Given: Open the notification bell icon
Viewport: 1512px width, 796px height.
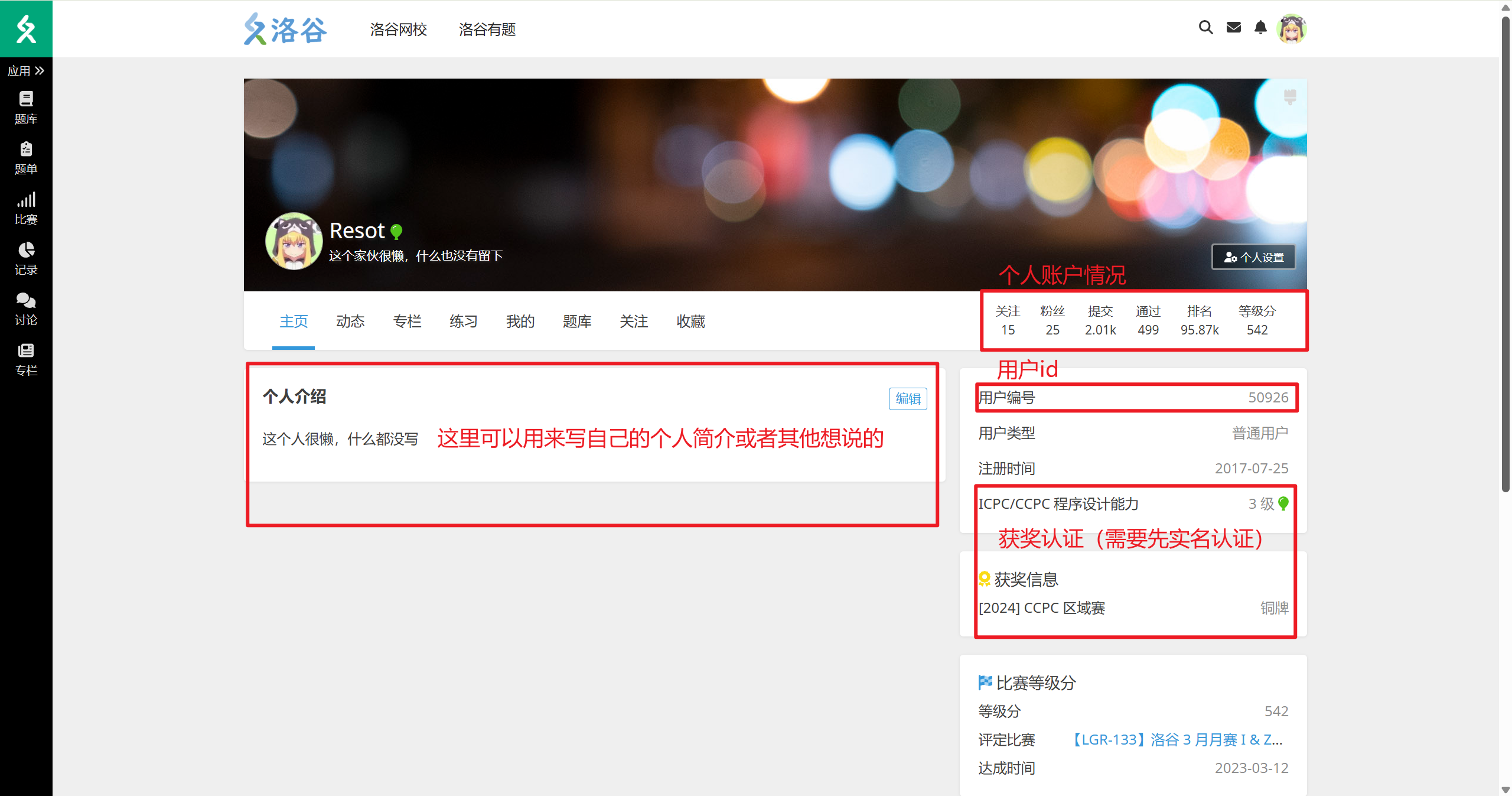Looking at the screenshot, I should (x=1260, y=27).
